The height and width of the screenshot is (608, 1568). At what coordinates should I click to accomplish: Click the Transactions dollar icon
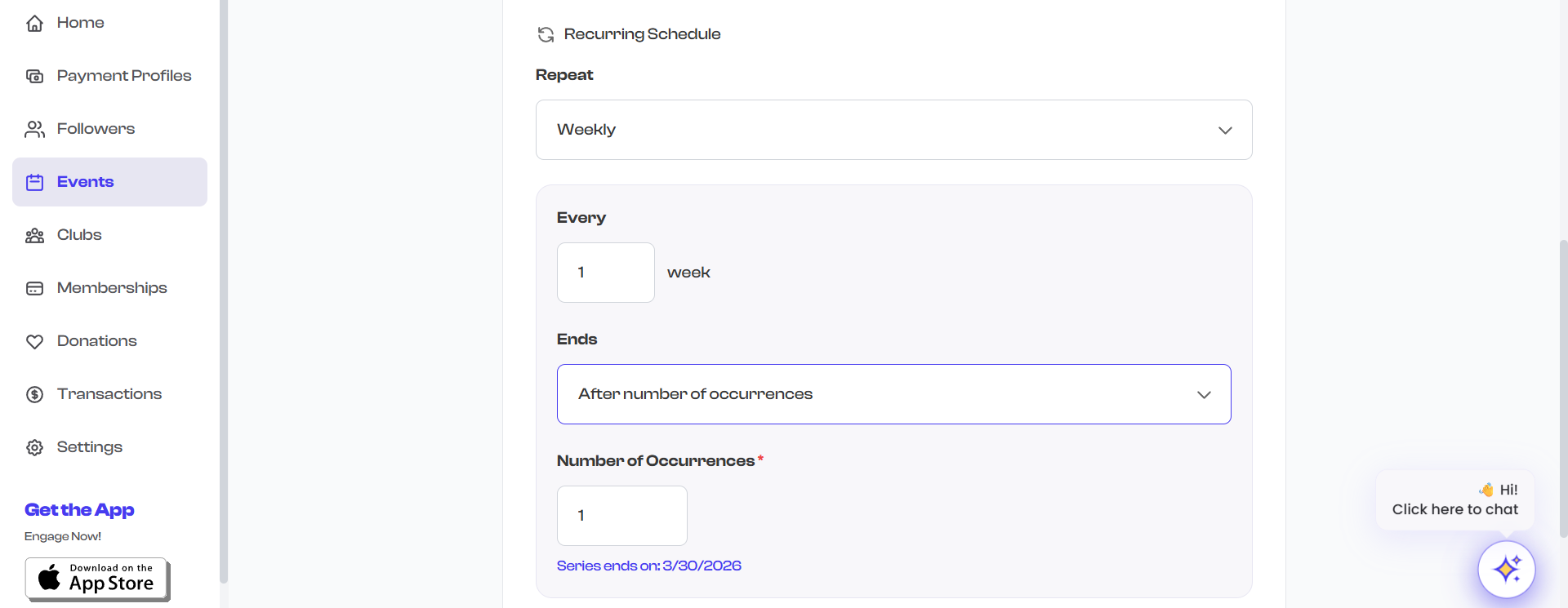coord(34,395)
